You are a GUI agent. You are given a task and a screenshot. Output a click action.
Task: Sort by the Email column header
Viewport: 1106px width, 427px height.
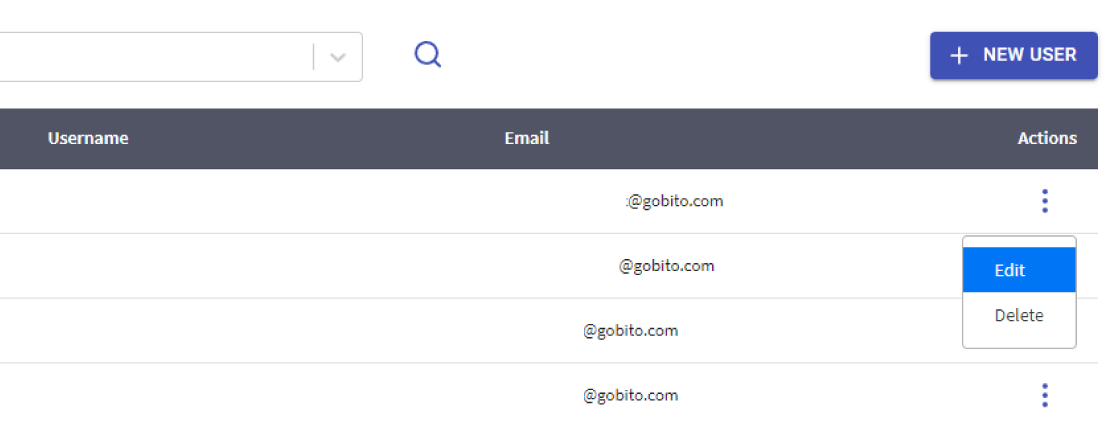pyautogui.click(x=527, y=138)
